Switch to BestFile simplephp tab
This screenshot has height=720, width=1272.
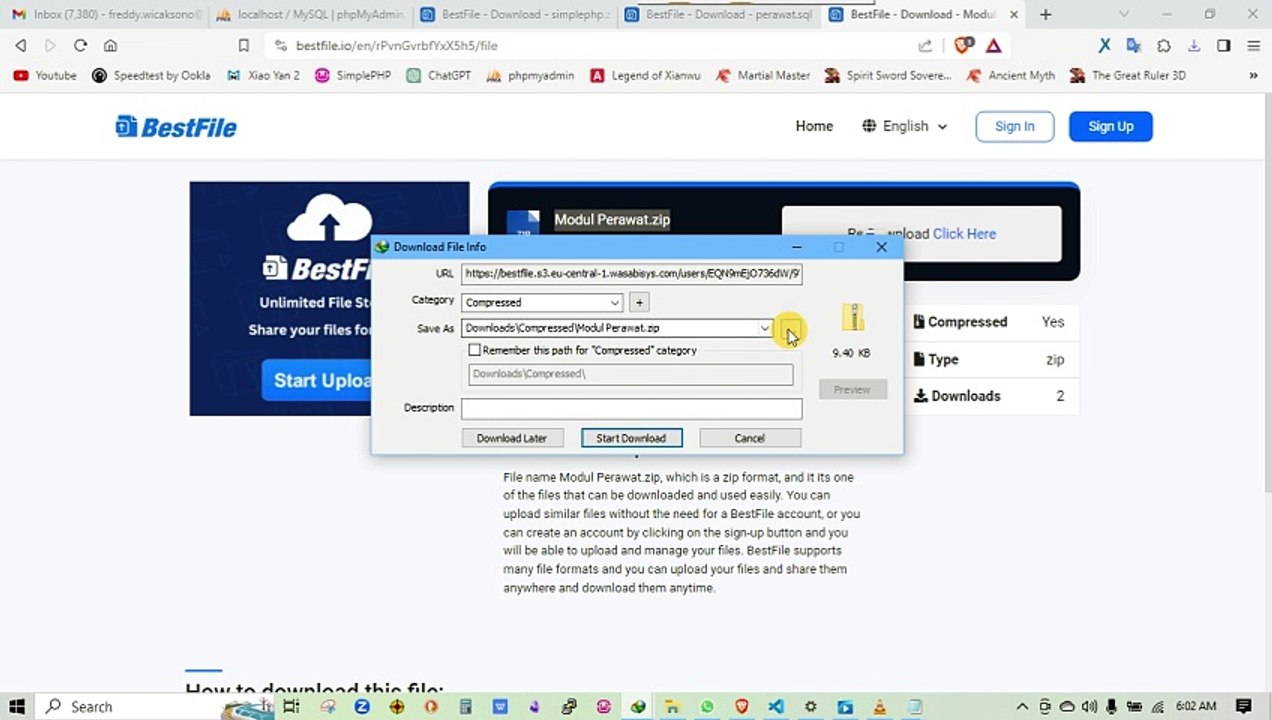click(x=514, y=14)
